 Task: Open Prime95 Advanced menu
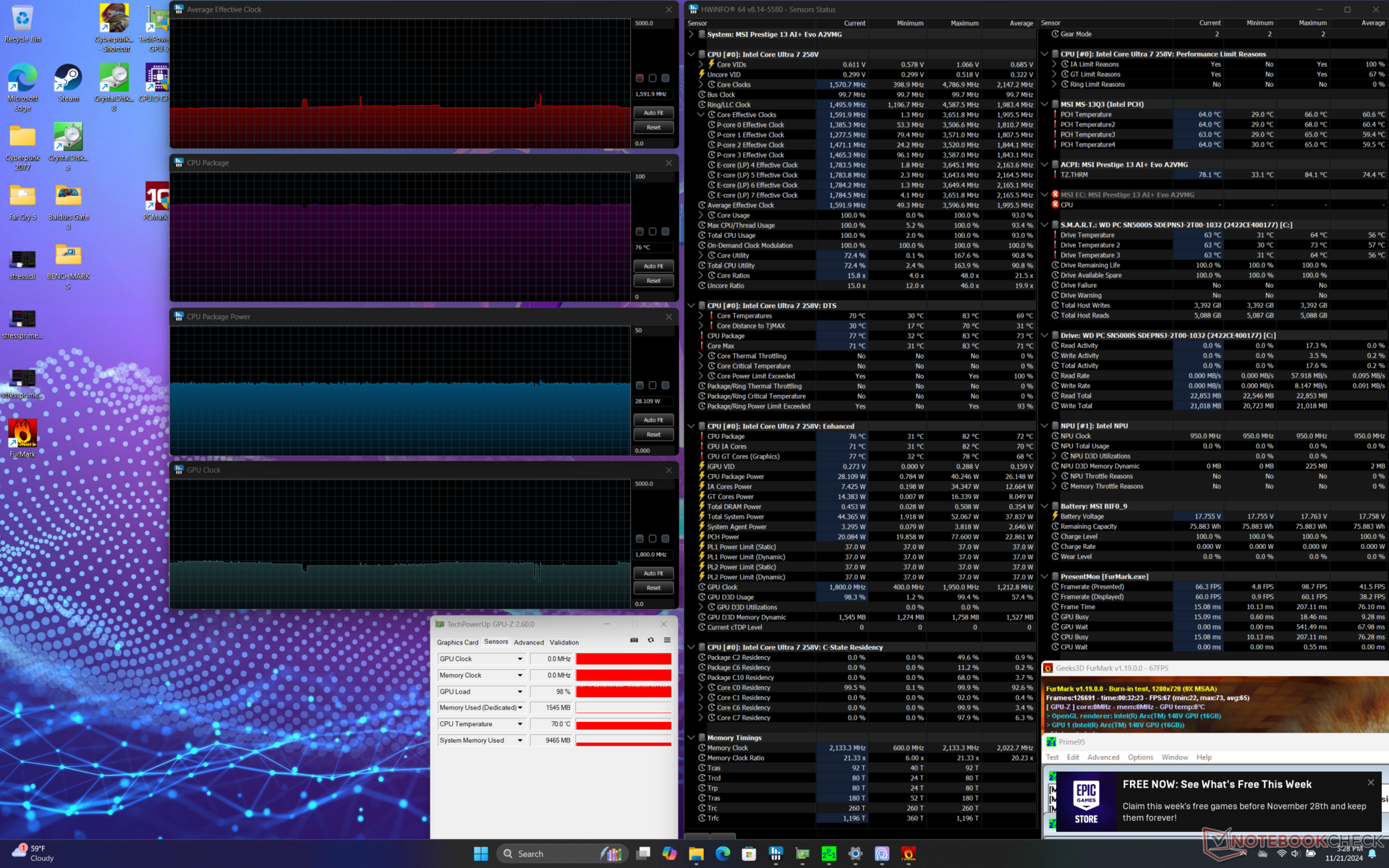1103,757
